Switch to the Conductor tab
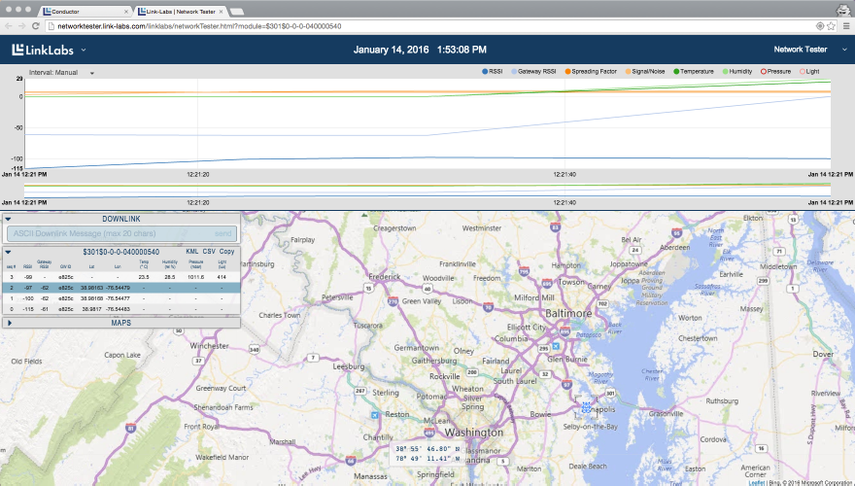The height and width of the screenshot is (486, 855). (80, 11)
